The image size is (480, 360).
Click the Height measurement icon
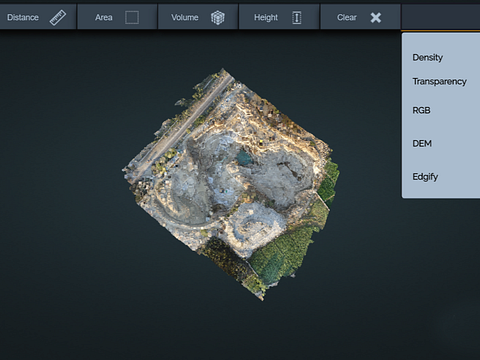pos(297,18)
